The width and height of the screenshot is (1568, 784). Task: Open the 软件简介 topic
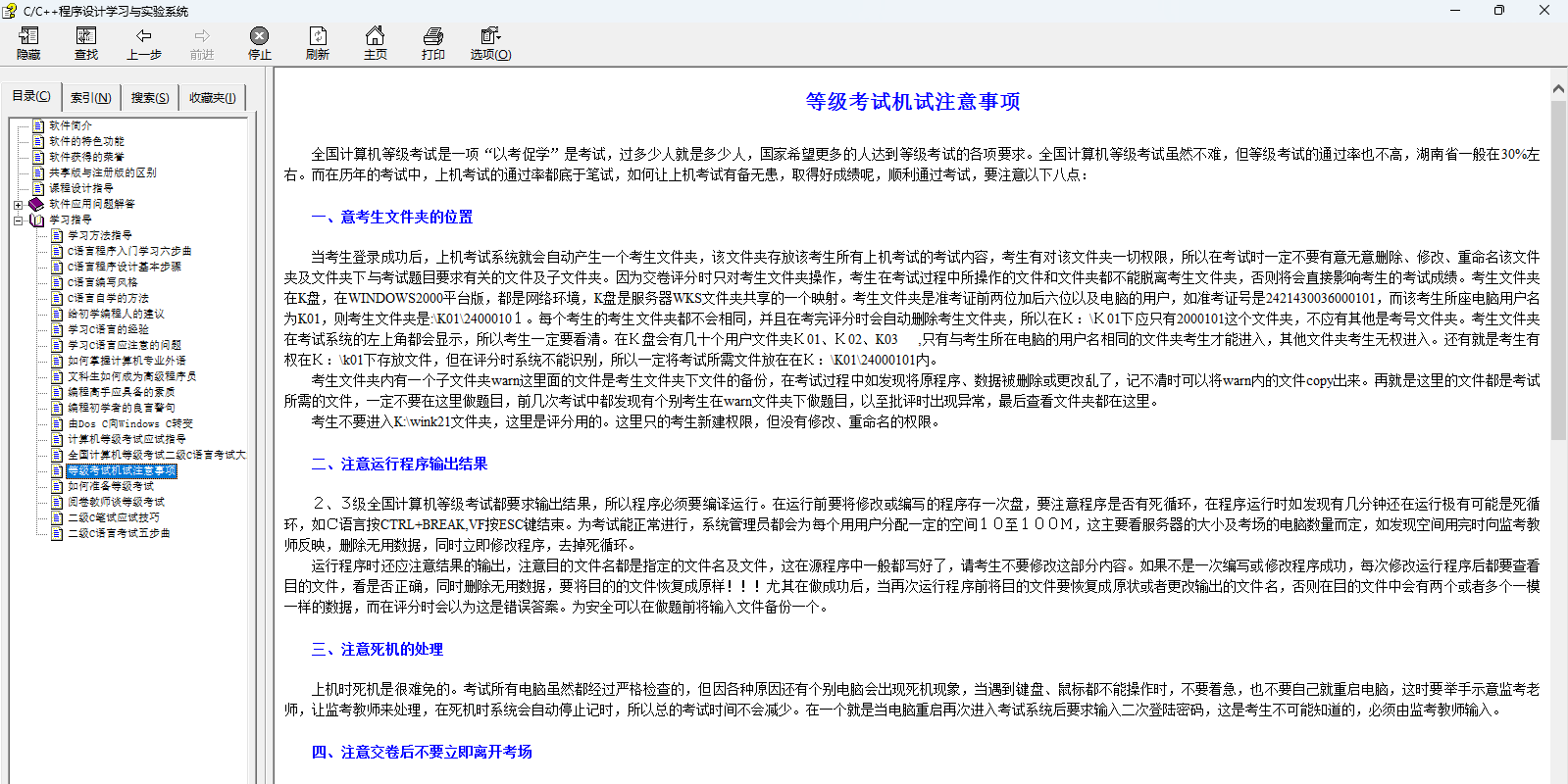(x=71, y=125)
